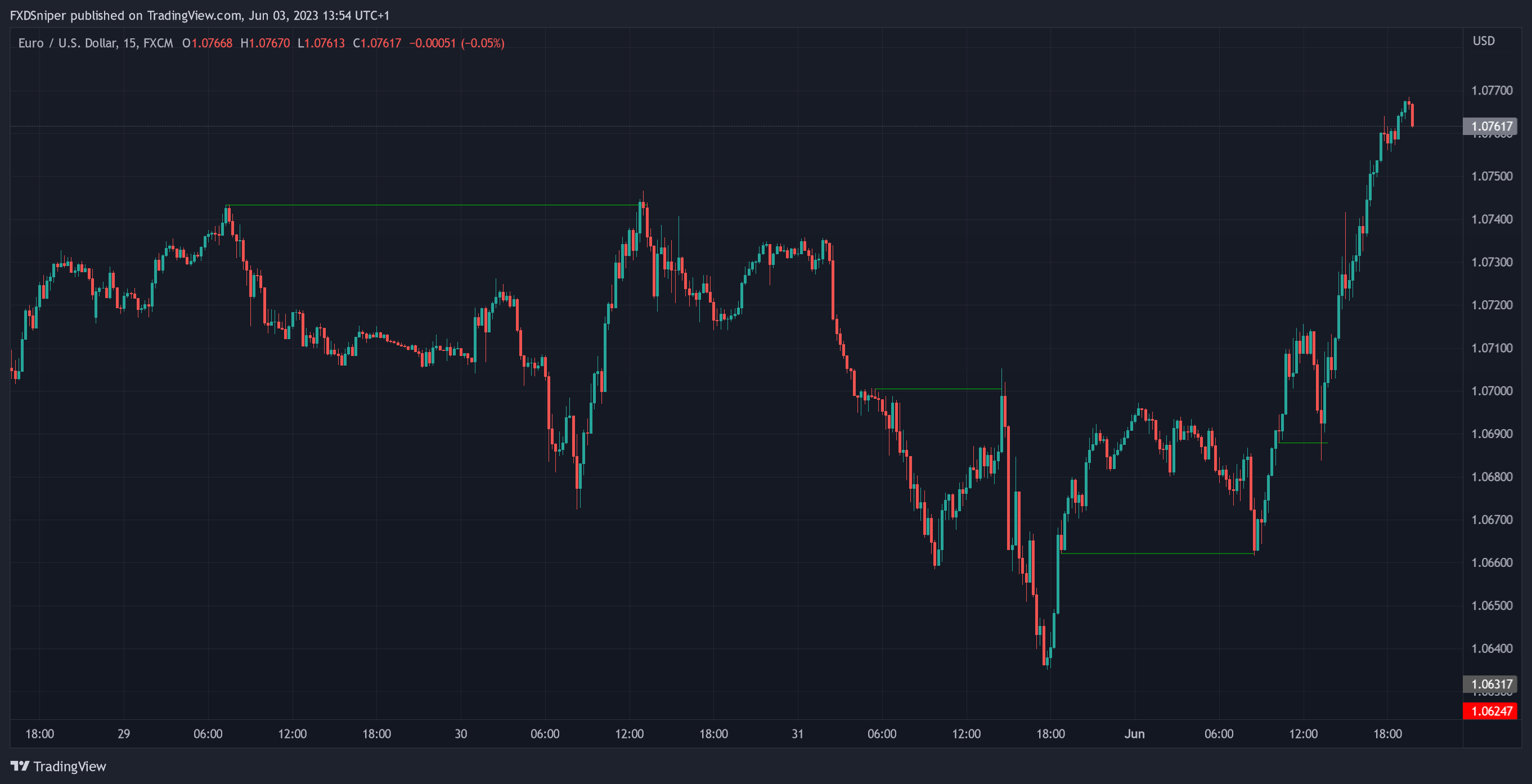1532x784 pixels.
Task: Click the close value C1.07617 in the legend
Action: (x=377, y=43)
